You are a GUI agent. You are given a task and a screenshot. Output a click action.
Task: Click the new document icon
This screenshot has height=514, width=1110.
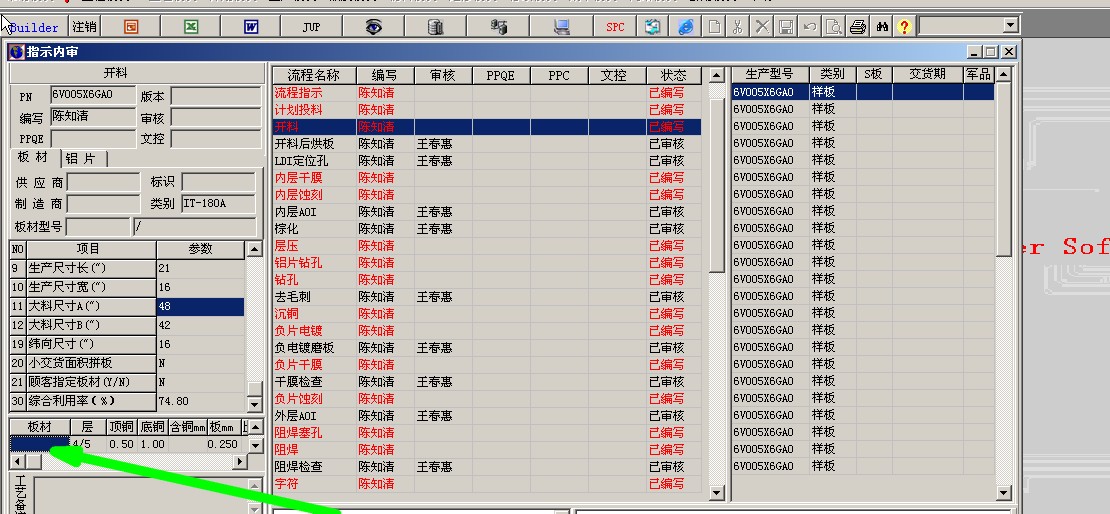tap(715, 27)
